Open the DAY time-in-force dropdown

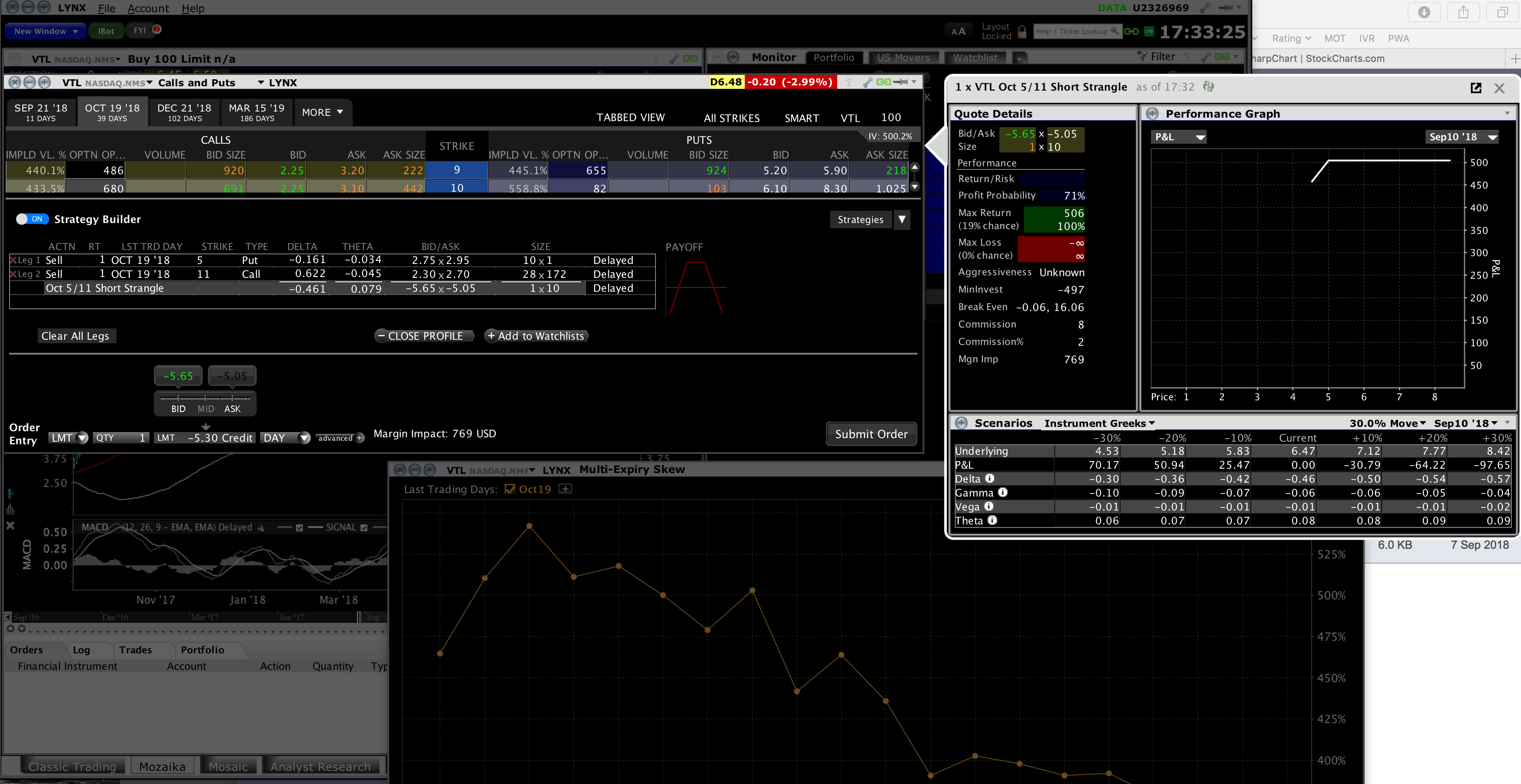click(x=285, y=438)
